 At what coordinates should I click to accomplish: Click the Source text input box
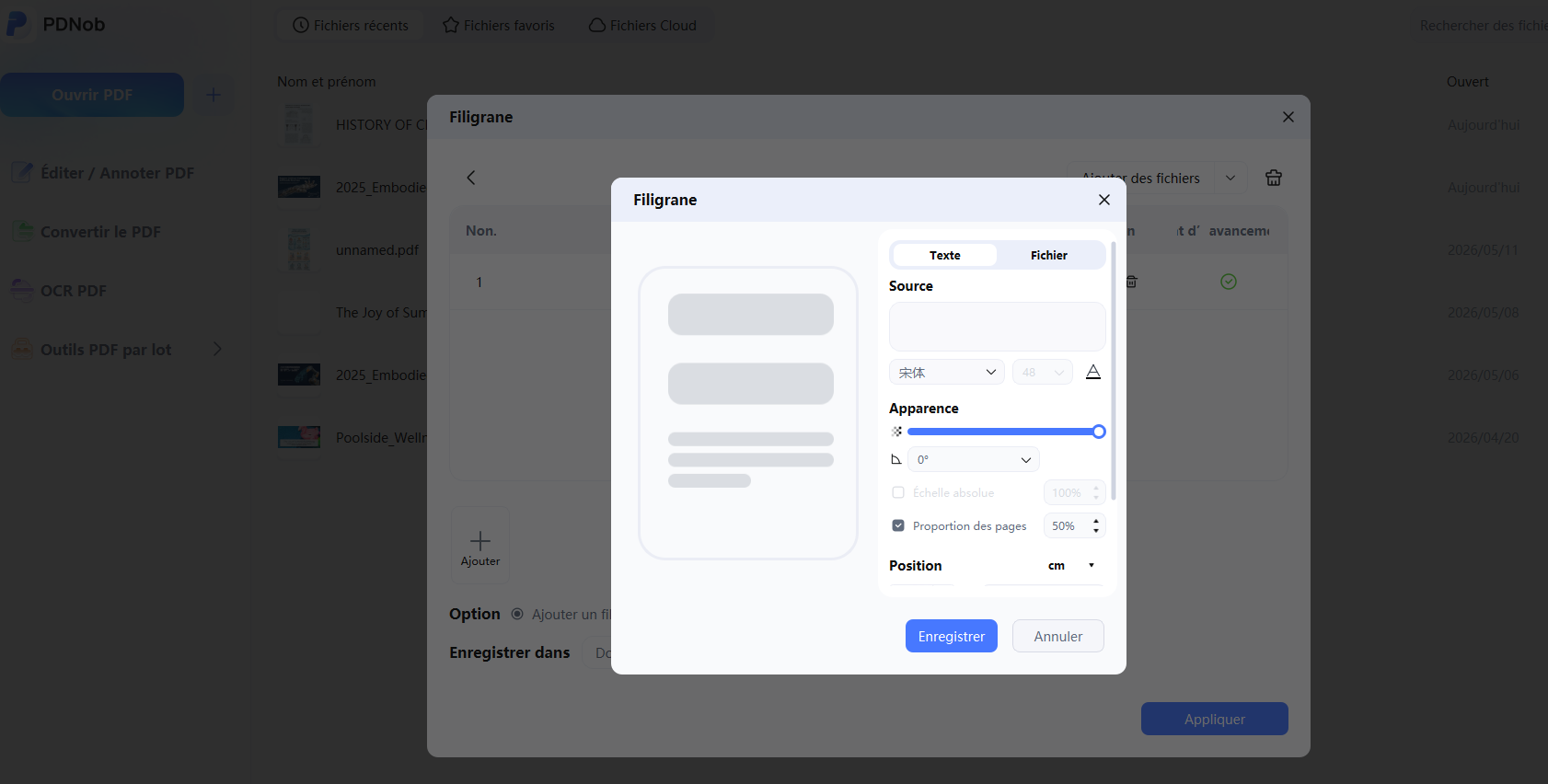pyautogui.click(x=997, y=327)
